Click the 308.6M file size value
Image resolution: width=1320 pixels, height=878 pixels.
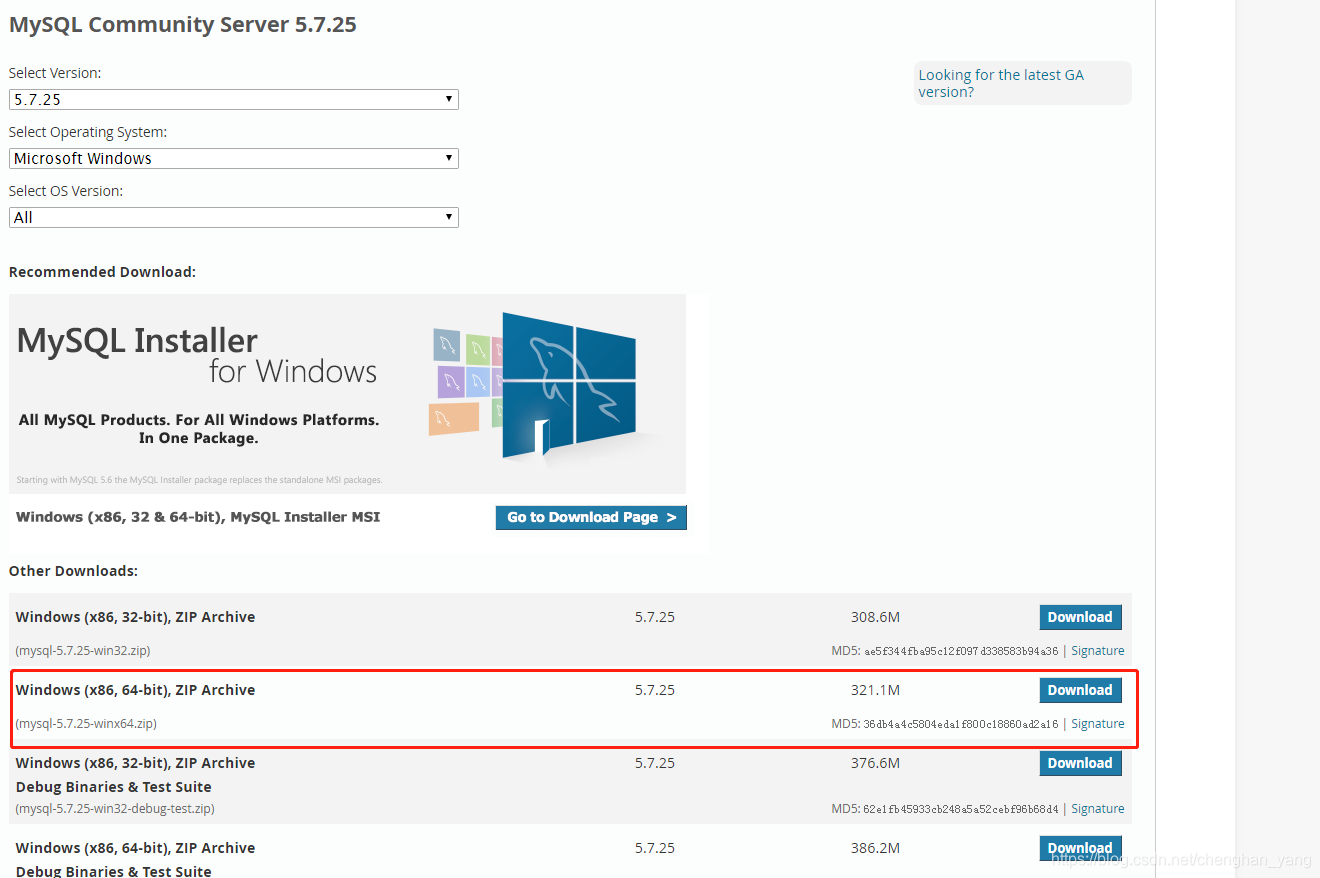coord(875,617)
